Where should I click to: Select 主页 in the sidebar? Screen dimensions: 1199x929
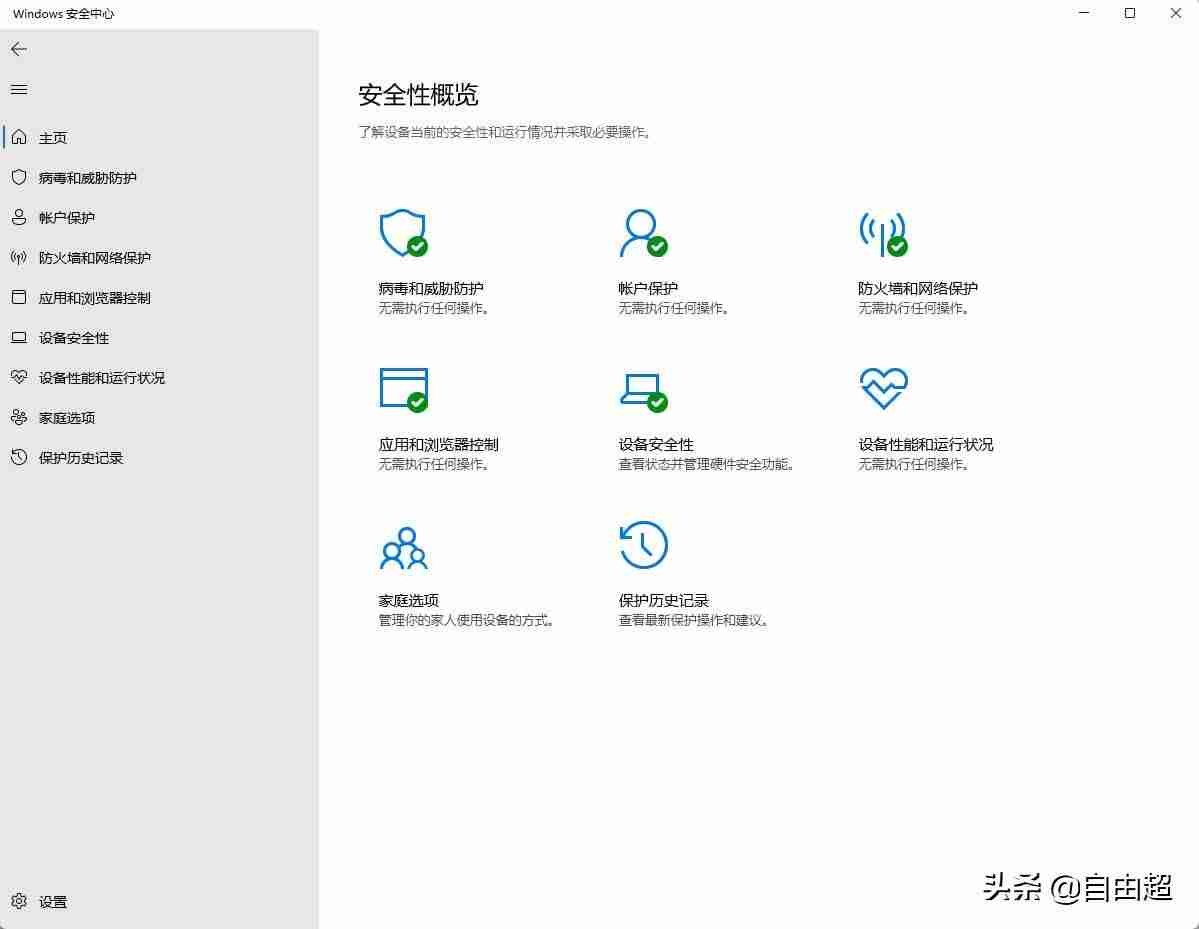click(x=52, y=138)
